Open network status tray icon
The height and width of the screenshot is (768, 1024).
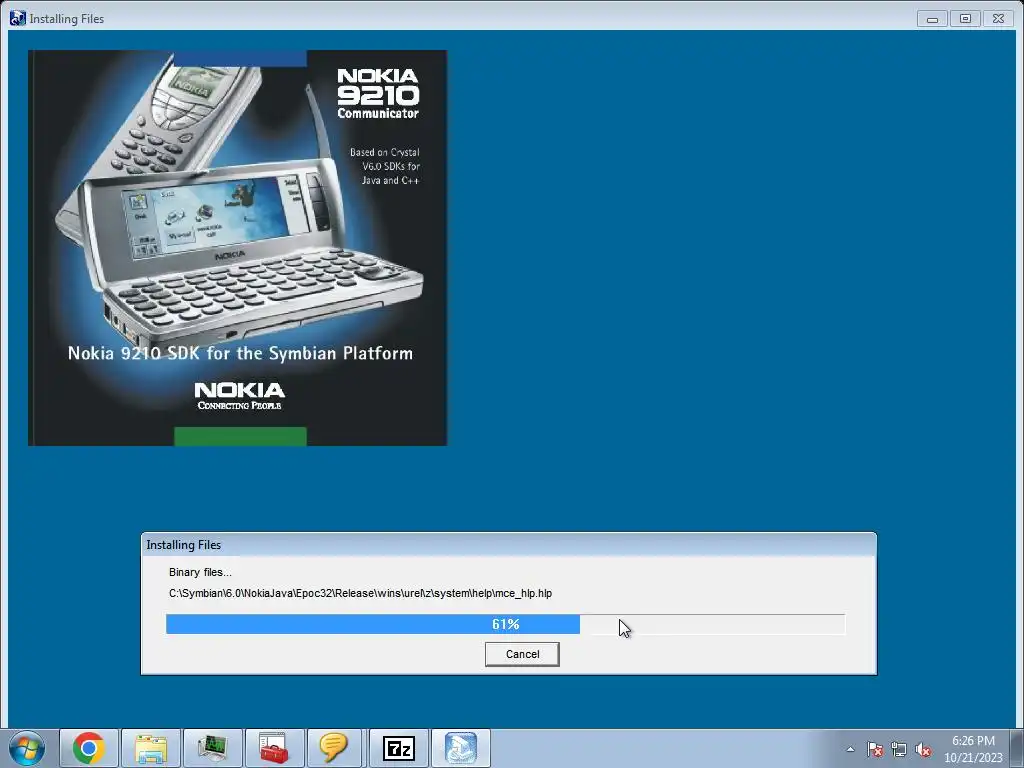899,750
